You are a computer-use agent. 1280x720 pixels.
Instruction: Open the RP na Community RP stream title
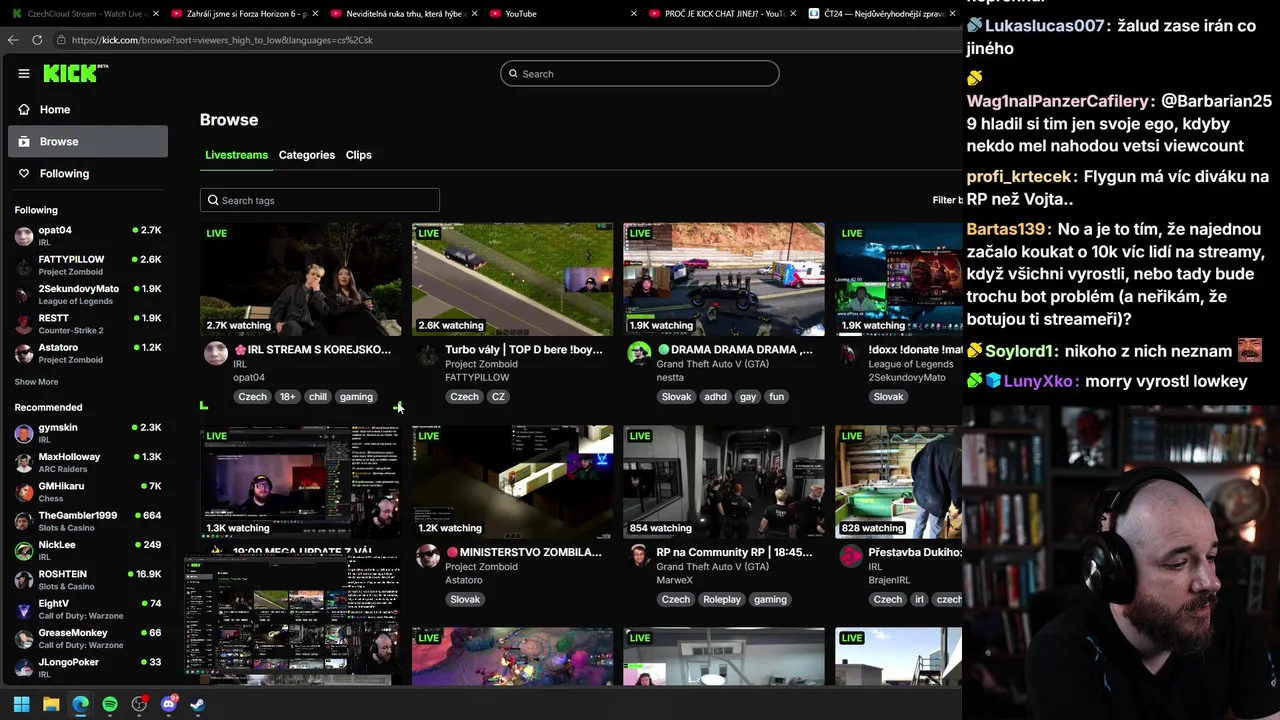[x=734, y=552]
